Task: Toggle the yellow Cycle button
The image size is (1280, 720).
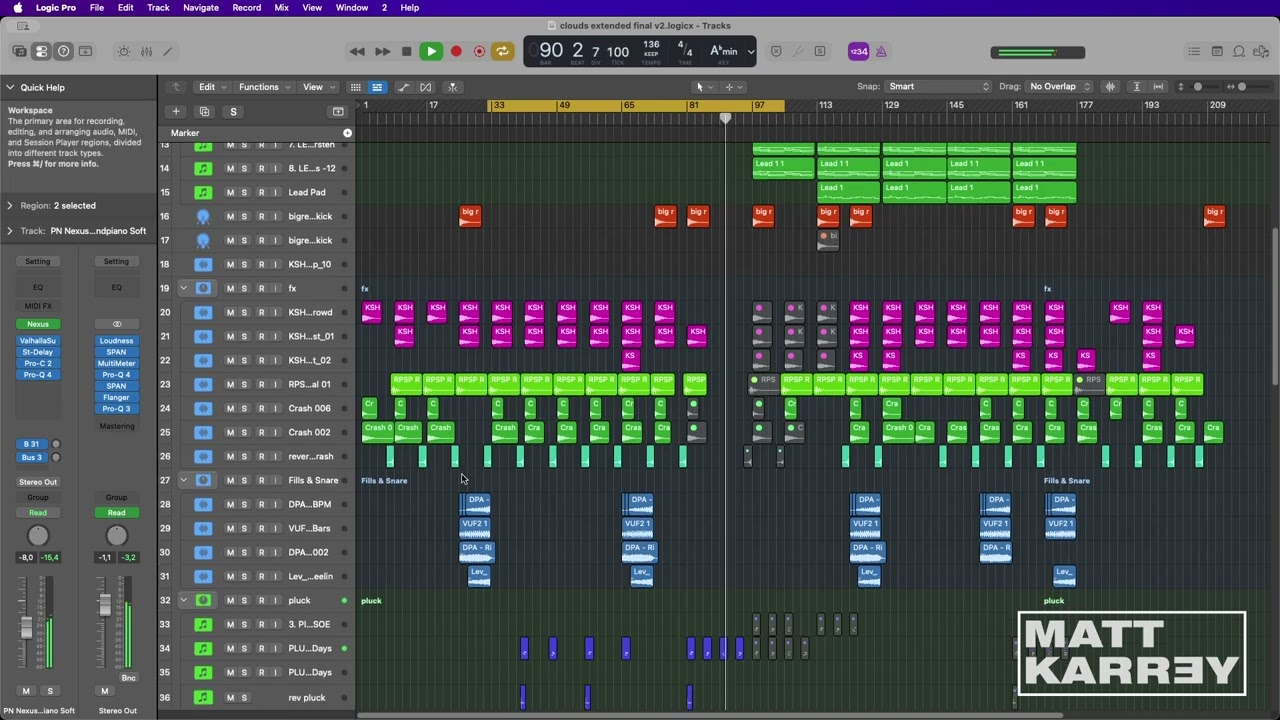Action: point(503,51)
